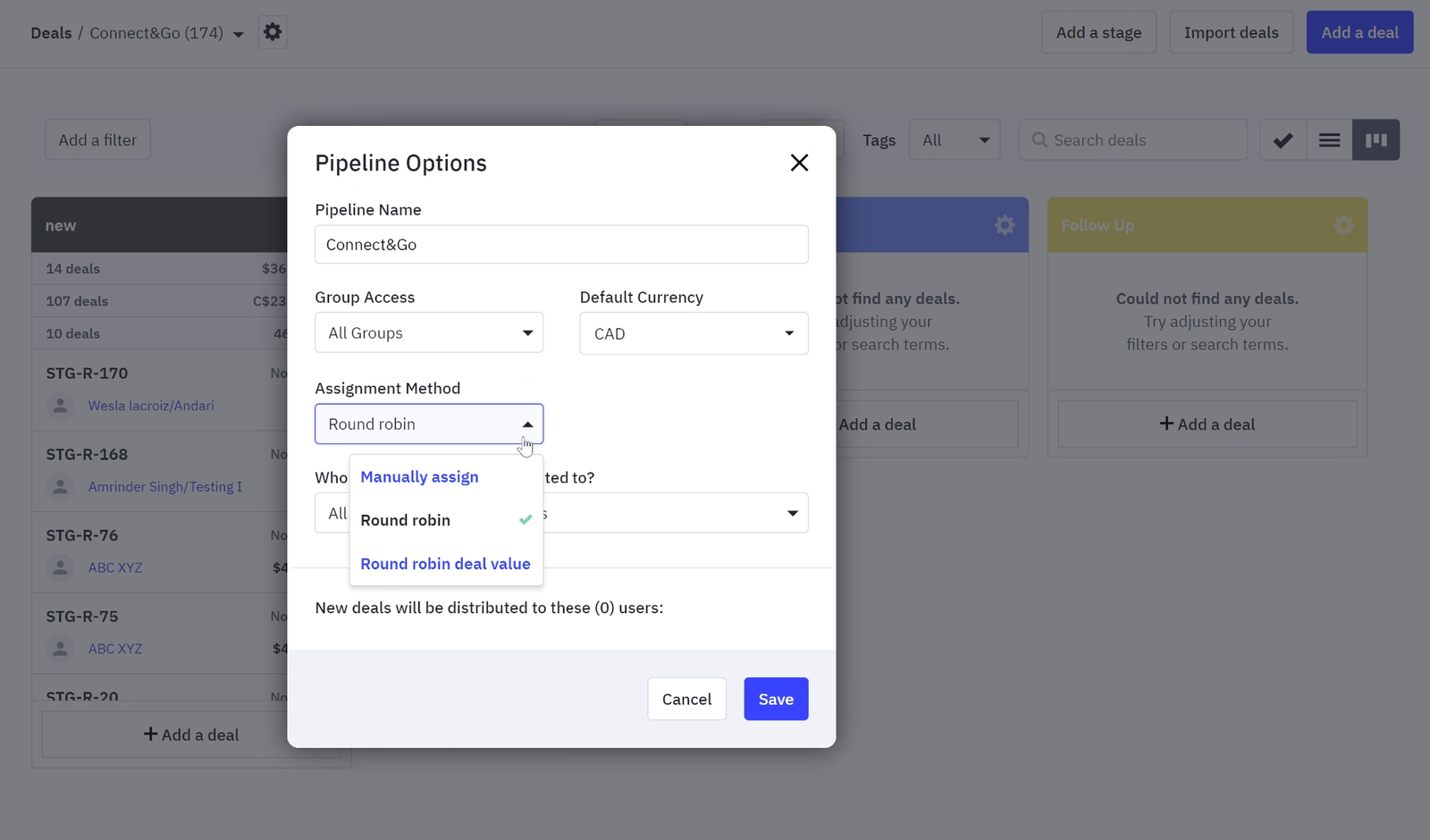Save the pipeline options

[776, 699]
